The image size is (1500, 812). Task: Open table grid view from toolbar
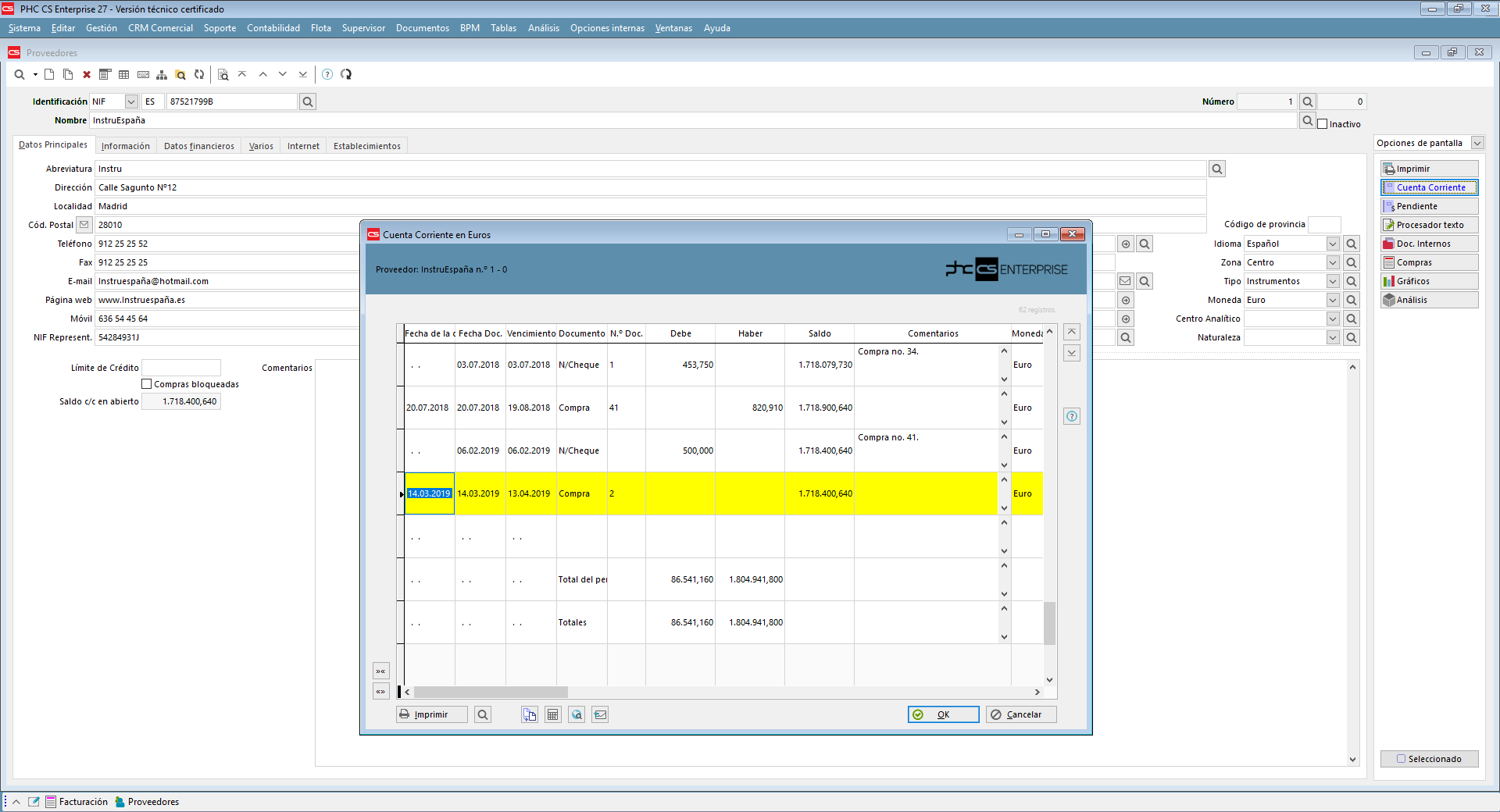pos(124,75)
